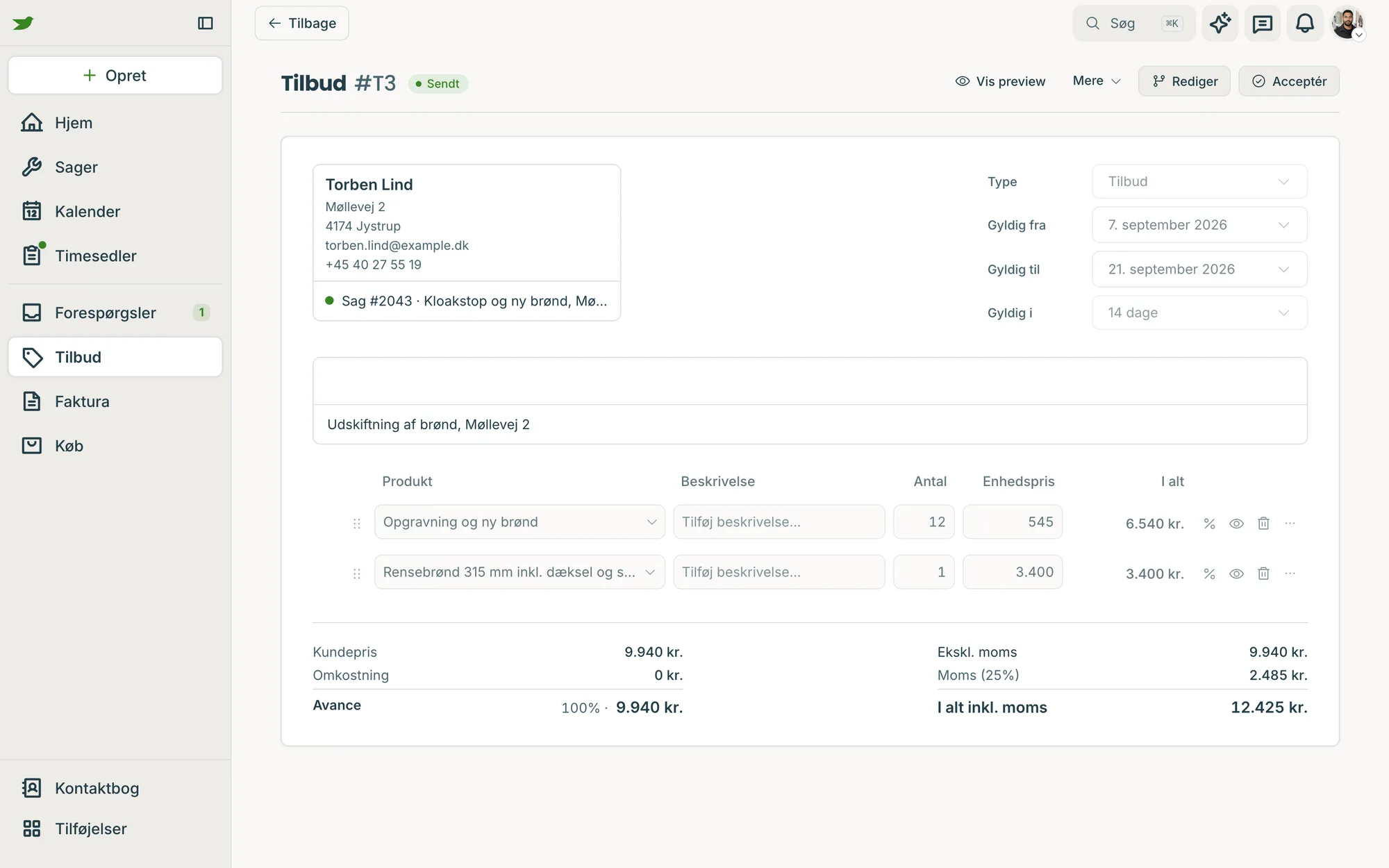Image resolution: width=1389 pixels, height=868 pixels.
Task: Open Køb in sidebar
Action: click(115, 446)
